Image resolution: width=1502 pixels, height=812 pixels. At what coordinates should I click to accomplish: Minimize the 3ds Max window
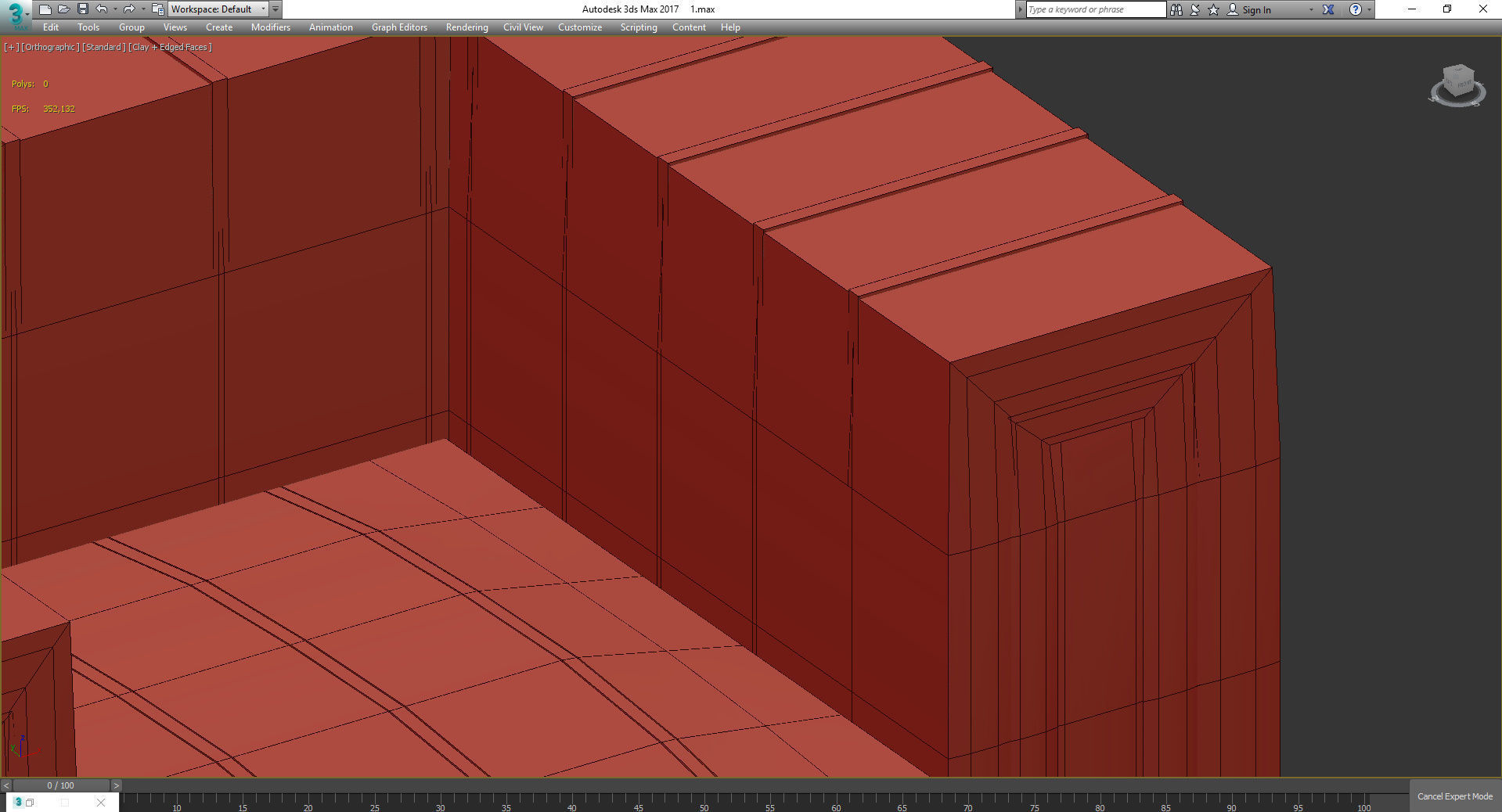[x=1412, y=9]
